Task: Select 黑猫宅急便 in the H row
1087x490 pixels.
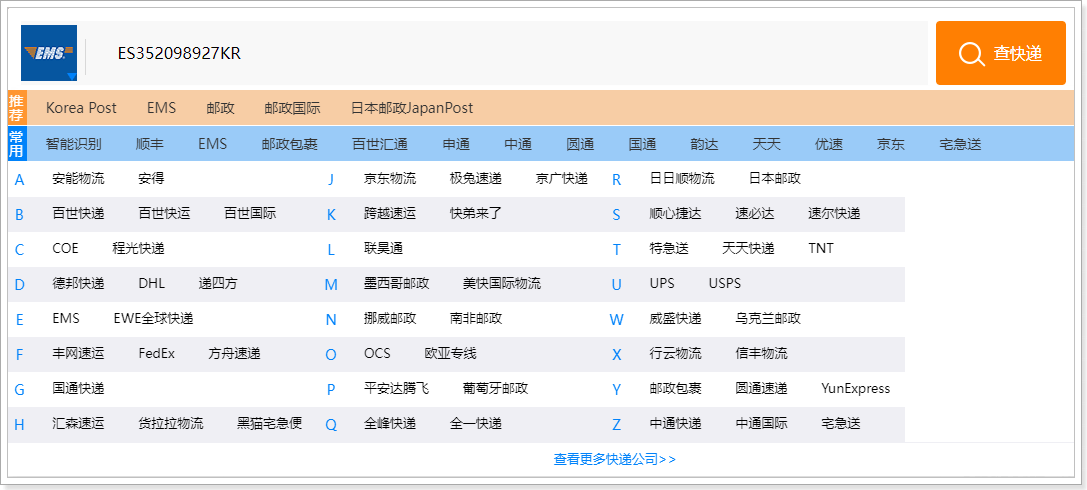Action: 269,424
